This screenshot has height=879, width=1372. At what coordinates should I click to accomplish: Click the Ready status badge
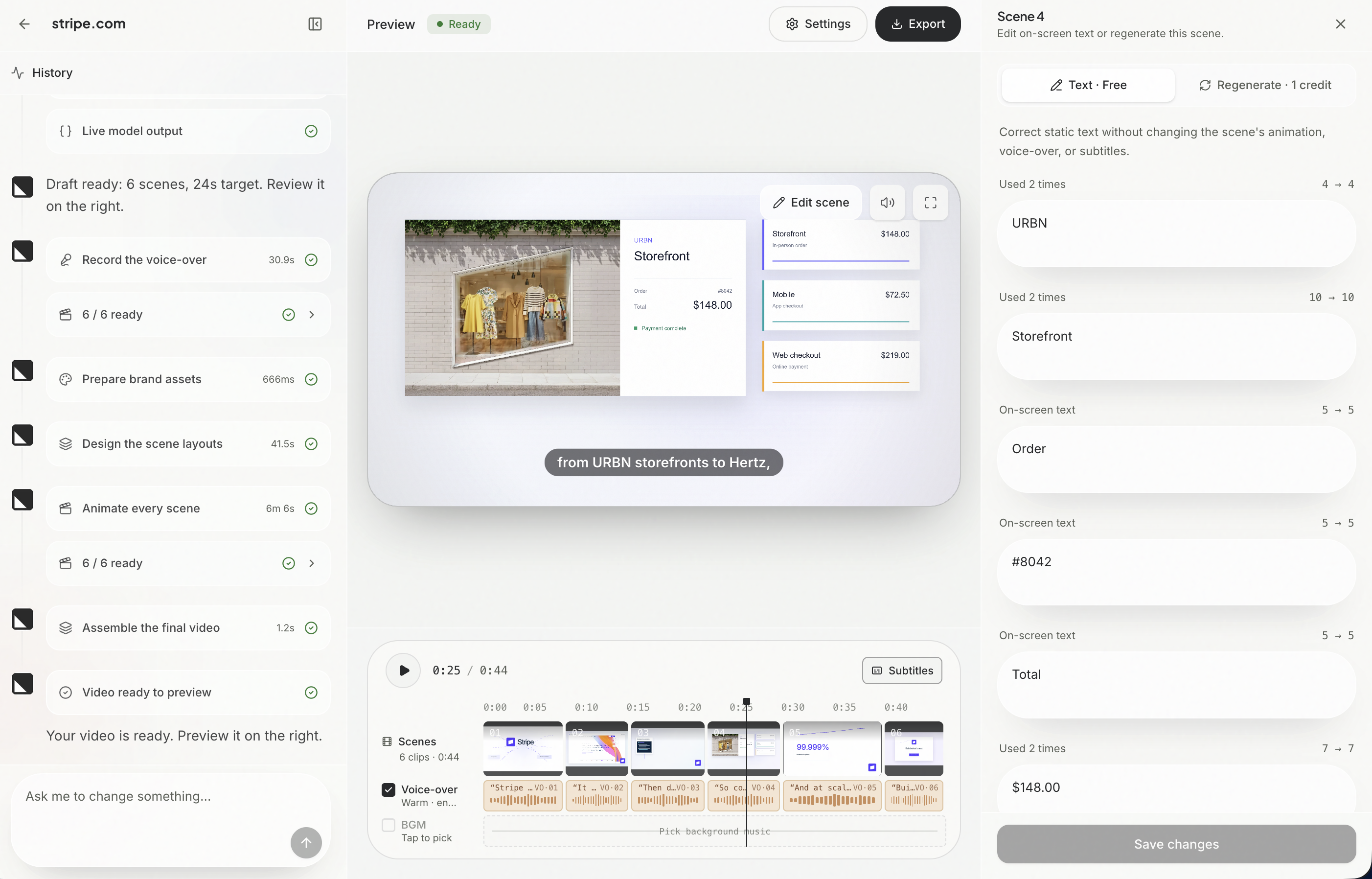(458, 24)
